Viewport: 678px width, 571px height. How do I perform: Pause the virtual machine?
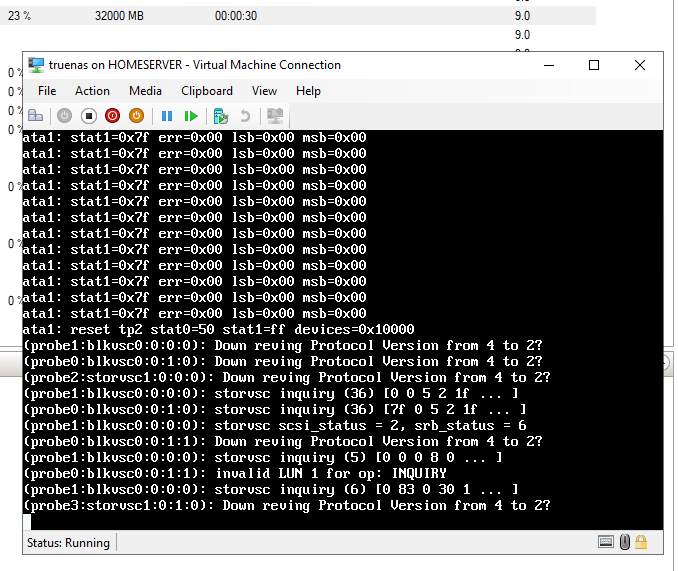click(166, 116)
